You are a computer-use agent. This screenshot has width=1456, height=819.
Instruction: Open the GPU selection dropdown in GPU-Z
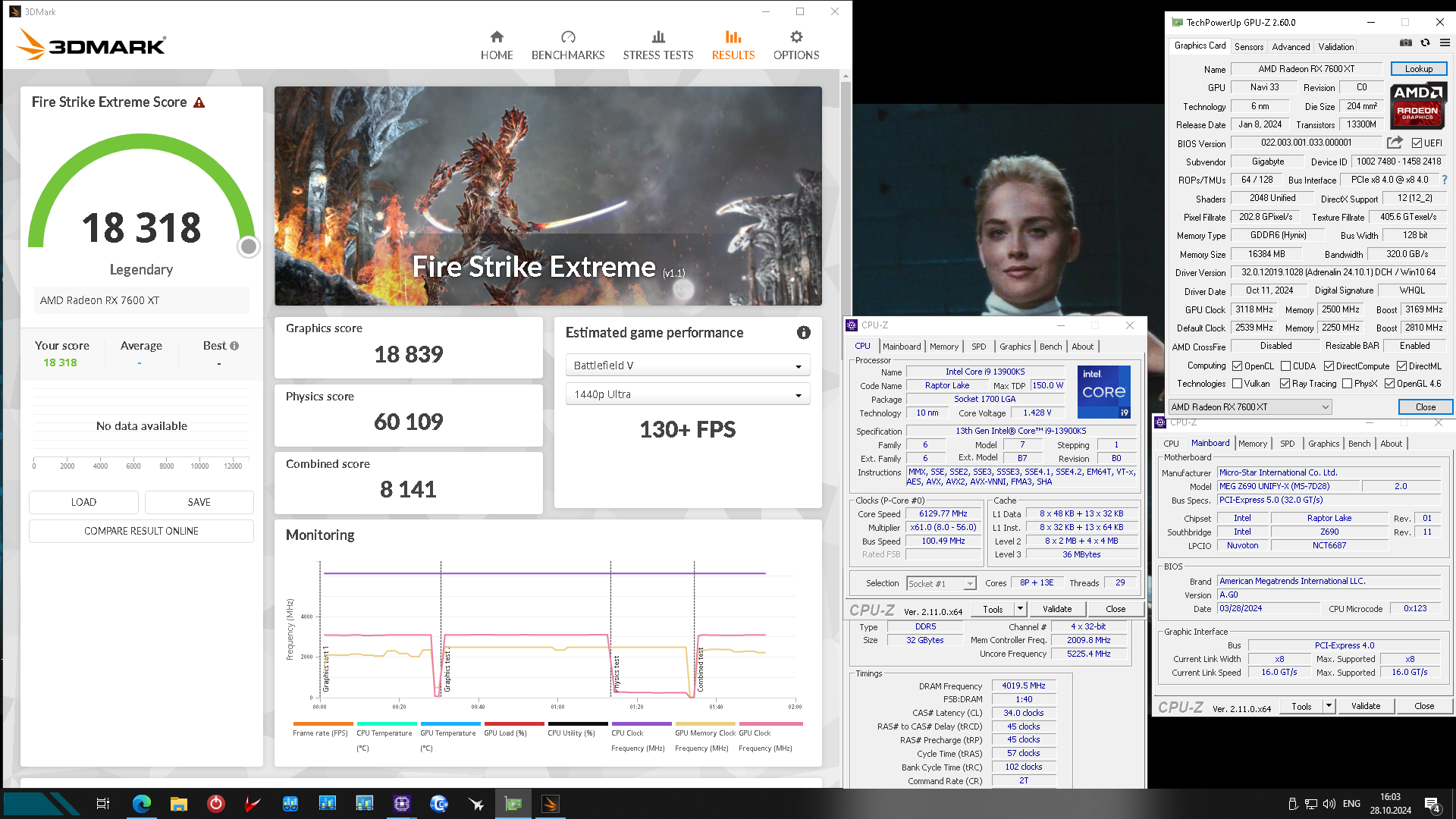click(1250, 407)
